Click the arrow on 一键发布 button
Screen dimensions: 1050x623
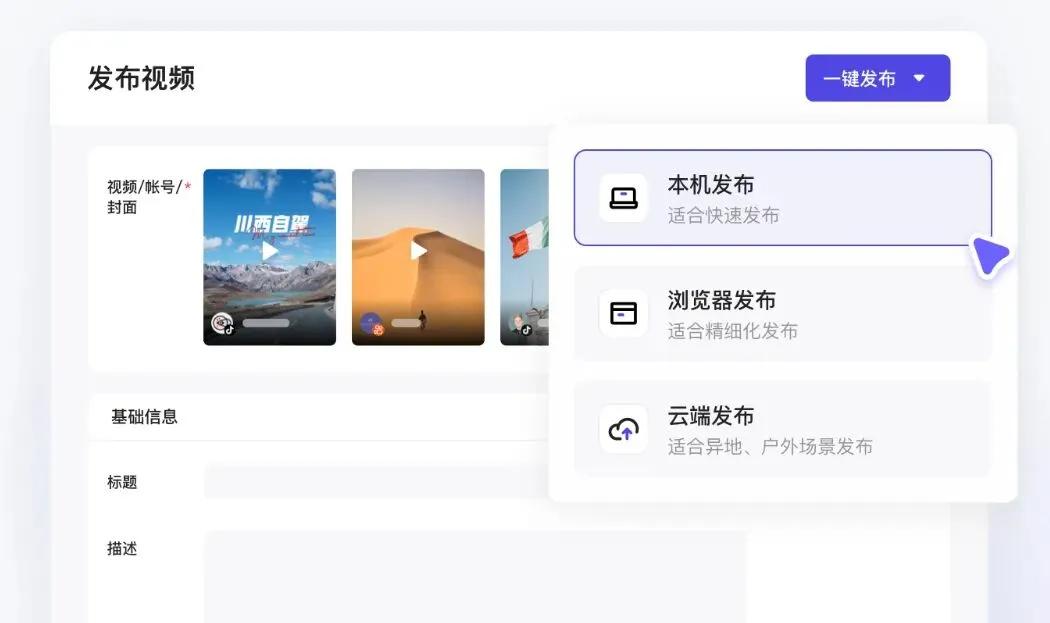click(919, 78)
